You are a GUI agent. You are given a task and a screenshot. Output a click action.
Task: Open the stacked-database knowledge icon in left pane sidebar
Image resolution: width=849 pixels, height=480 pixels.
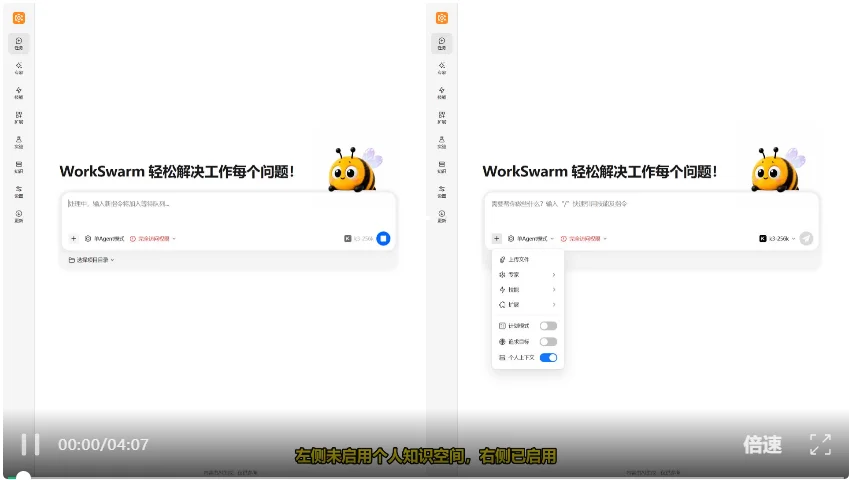[x=19, y=167]
